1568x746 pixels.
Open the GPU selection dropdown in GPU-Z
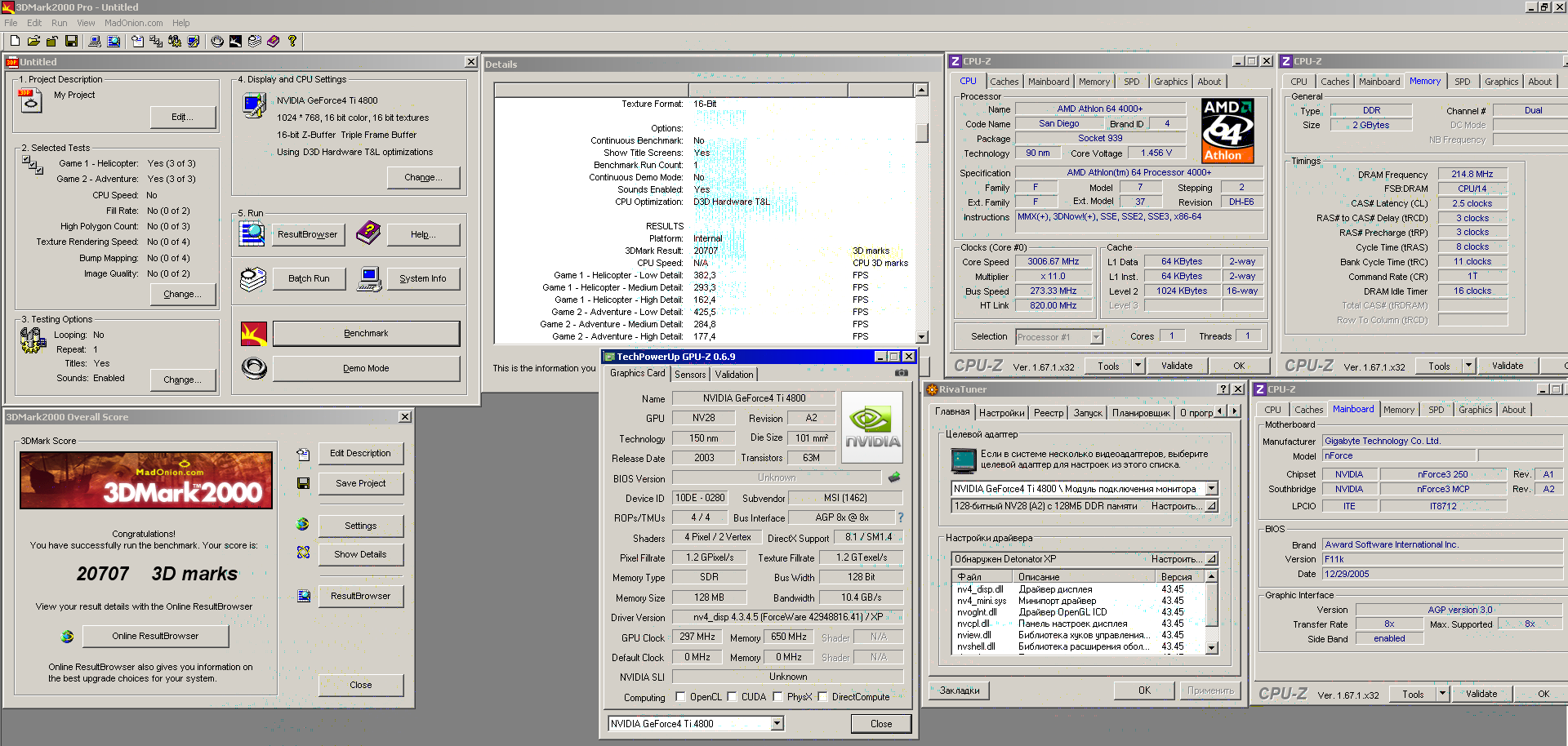(x=777, y=723)
